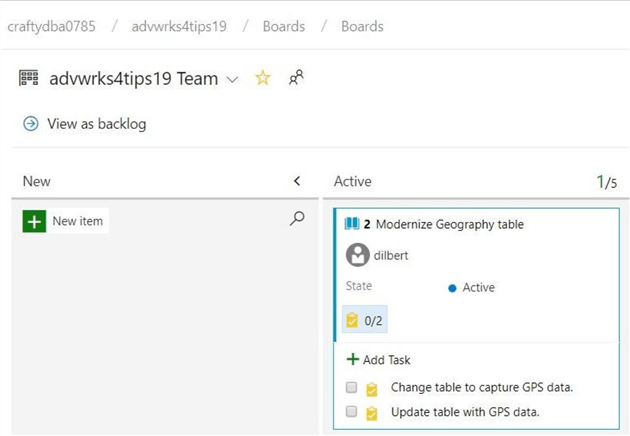630x436 pixels.
Task: Click the View as backlog arrow icon
Action: [x=31, y=124]
